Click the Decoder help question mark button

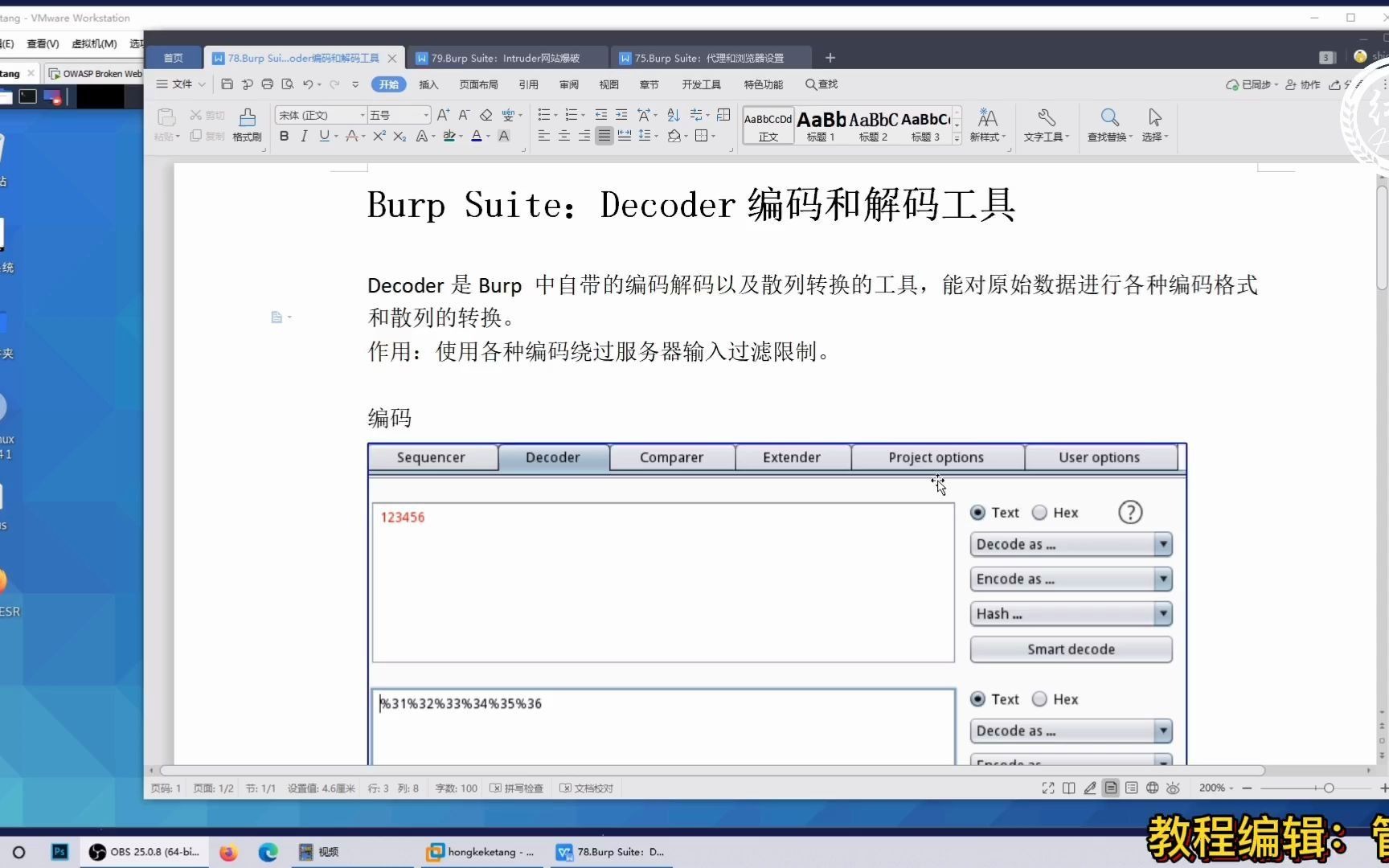tap(1130, 512)
